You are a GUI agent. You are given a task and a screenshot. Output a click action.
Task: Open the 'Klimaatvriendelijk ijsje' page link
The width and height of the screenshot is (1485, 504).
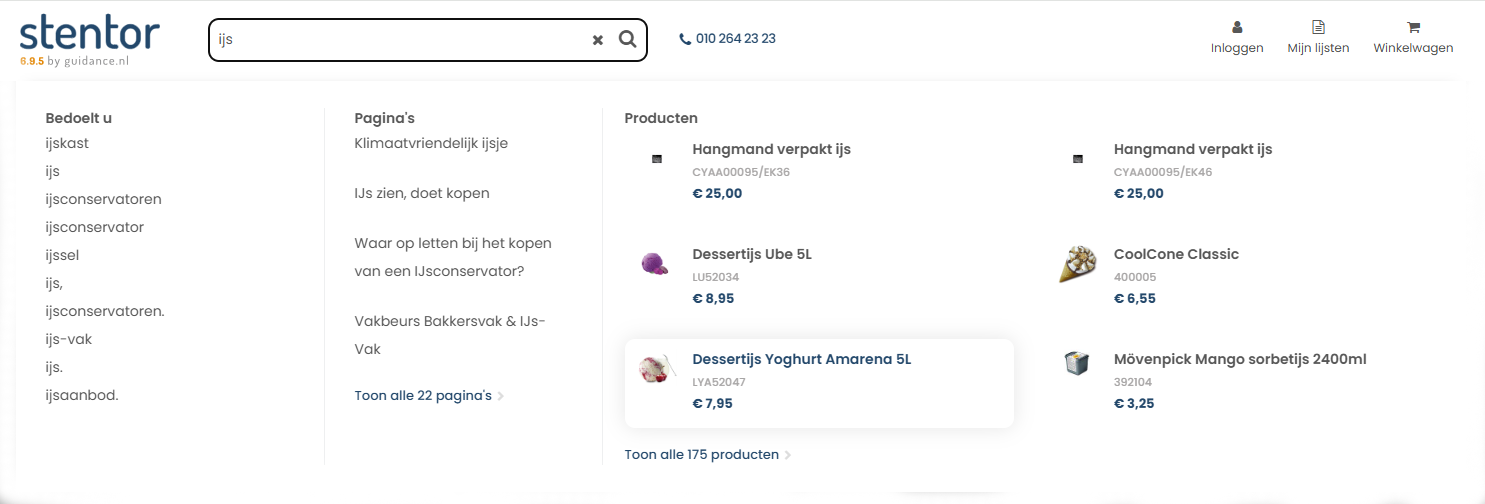[x=431, y=143]
